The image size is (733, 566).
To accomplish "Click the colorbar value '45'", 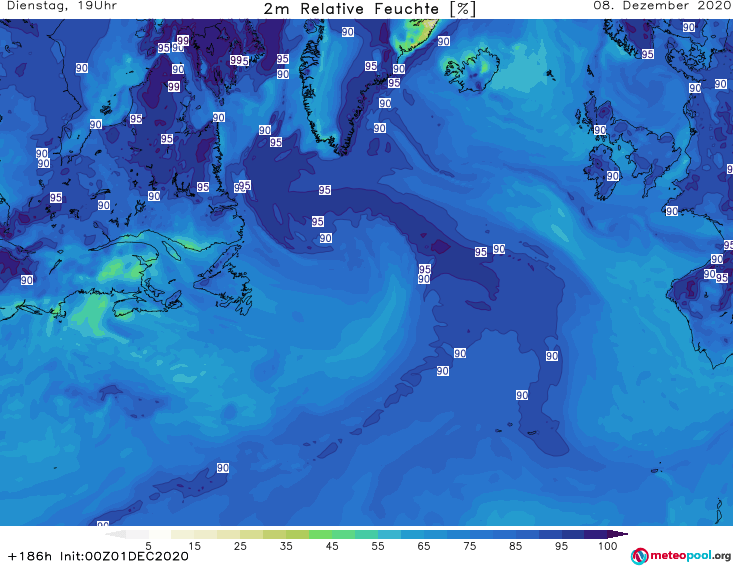I will pyautogui.click(x=331, y=546).
